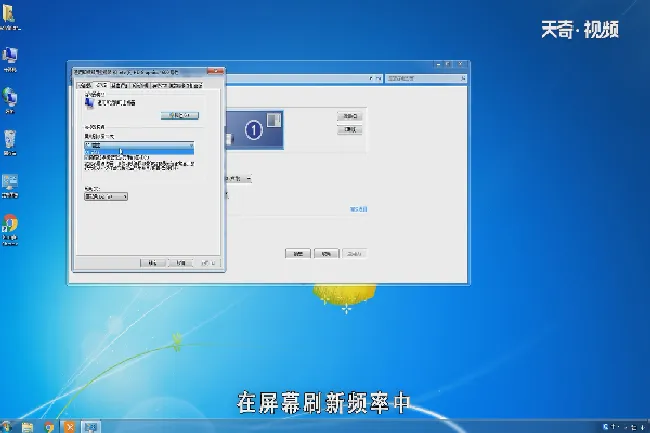Switch to the display settings taskbar item
The width and height of the screenshot is (650, 433).
[x=90, y=427]
